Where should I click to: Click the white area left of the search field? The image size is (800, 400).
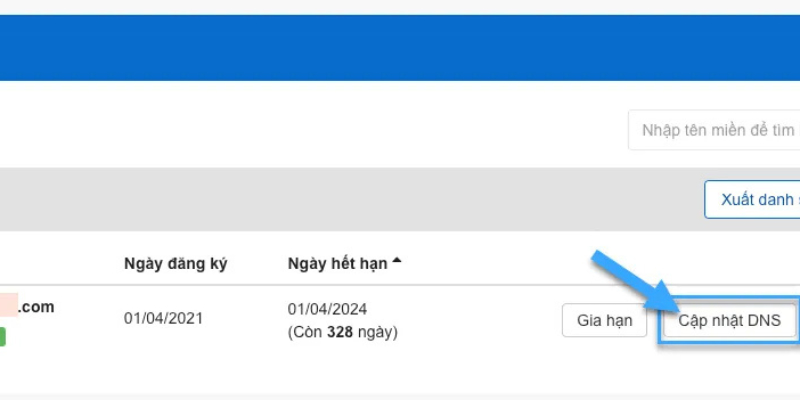(300, 128)
